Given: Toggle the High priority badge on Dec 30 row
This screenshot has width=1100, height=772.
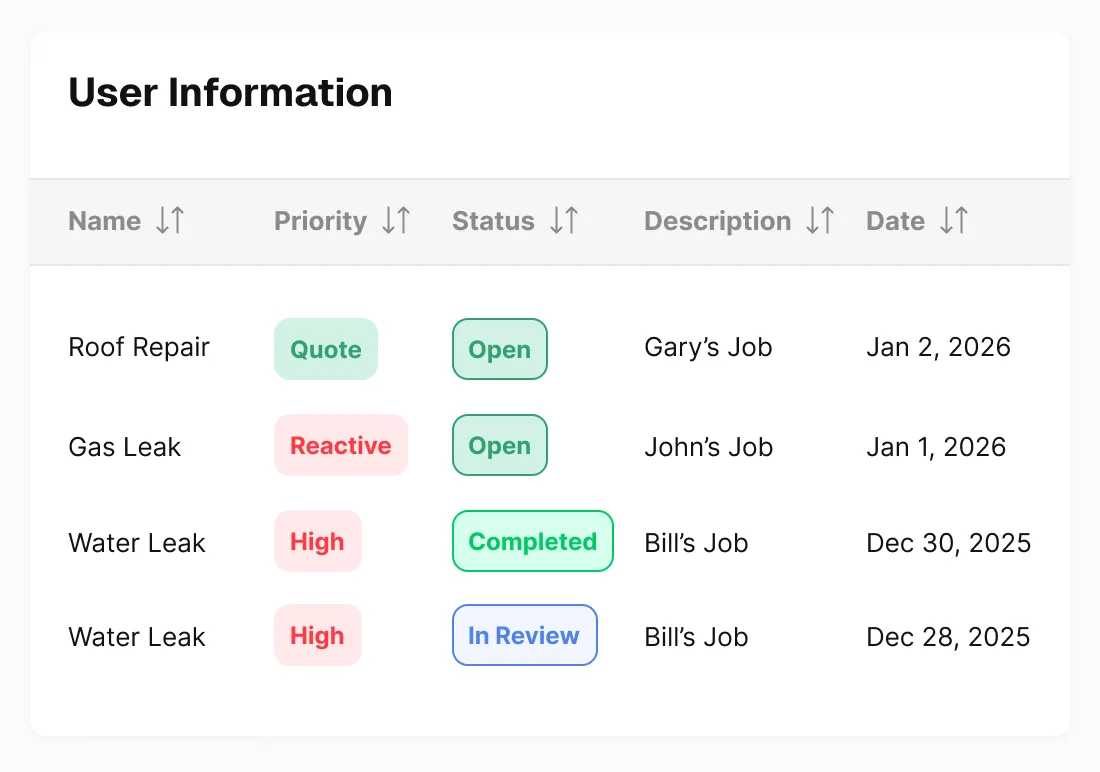Looking at the screenshot, I should tap(317, 541).
